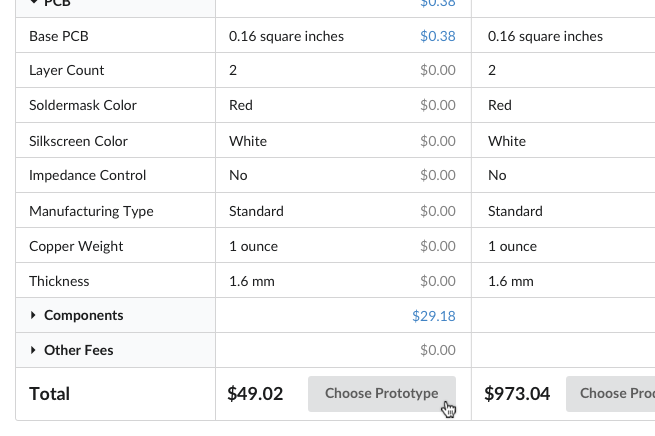Click the 'White' value in prototype column
This screenshot has height=436, width=655.
[248, 141]
